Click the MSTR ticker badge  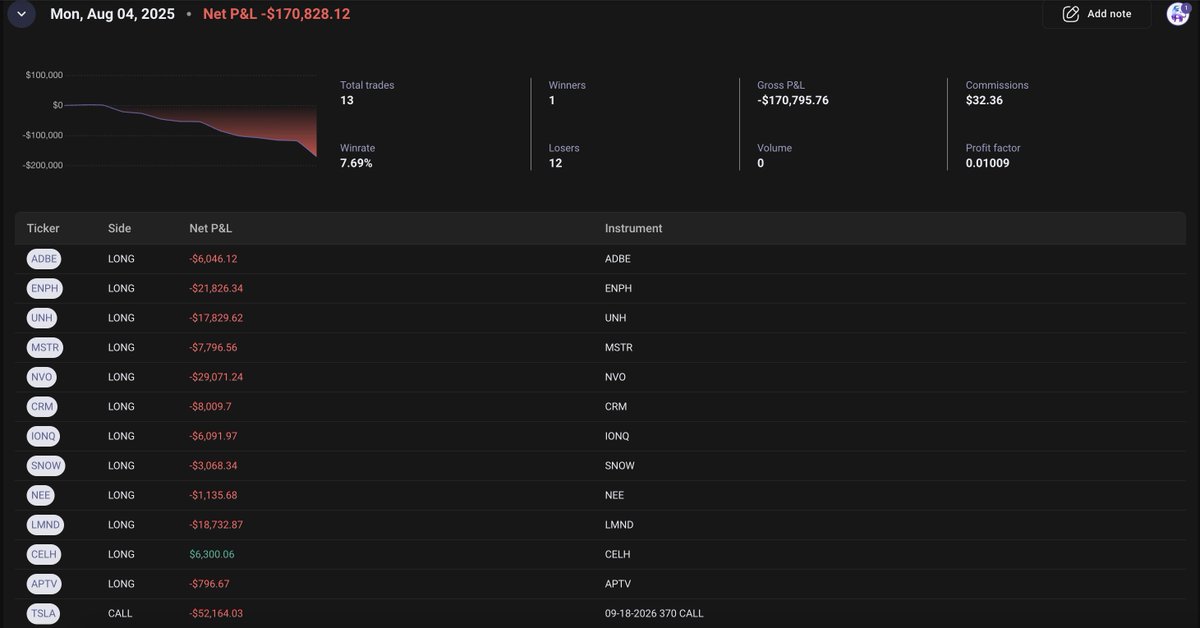[44, 347]
